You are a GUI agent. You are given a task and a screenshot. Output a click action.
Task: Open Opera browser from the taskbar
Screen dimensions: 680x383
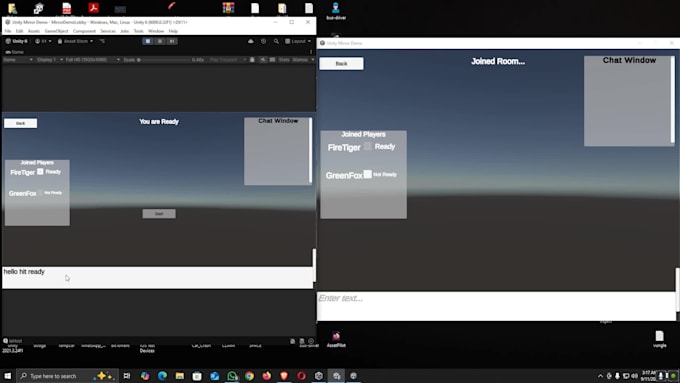click(301, 376)
